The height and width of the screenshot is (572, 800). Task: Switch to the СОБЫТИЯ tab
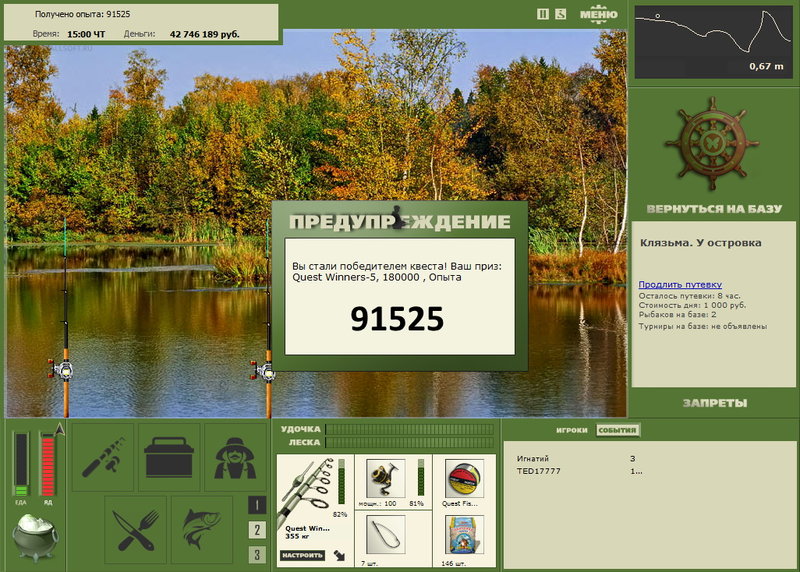[x=617, y=430]
